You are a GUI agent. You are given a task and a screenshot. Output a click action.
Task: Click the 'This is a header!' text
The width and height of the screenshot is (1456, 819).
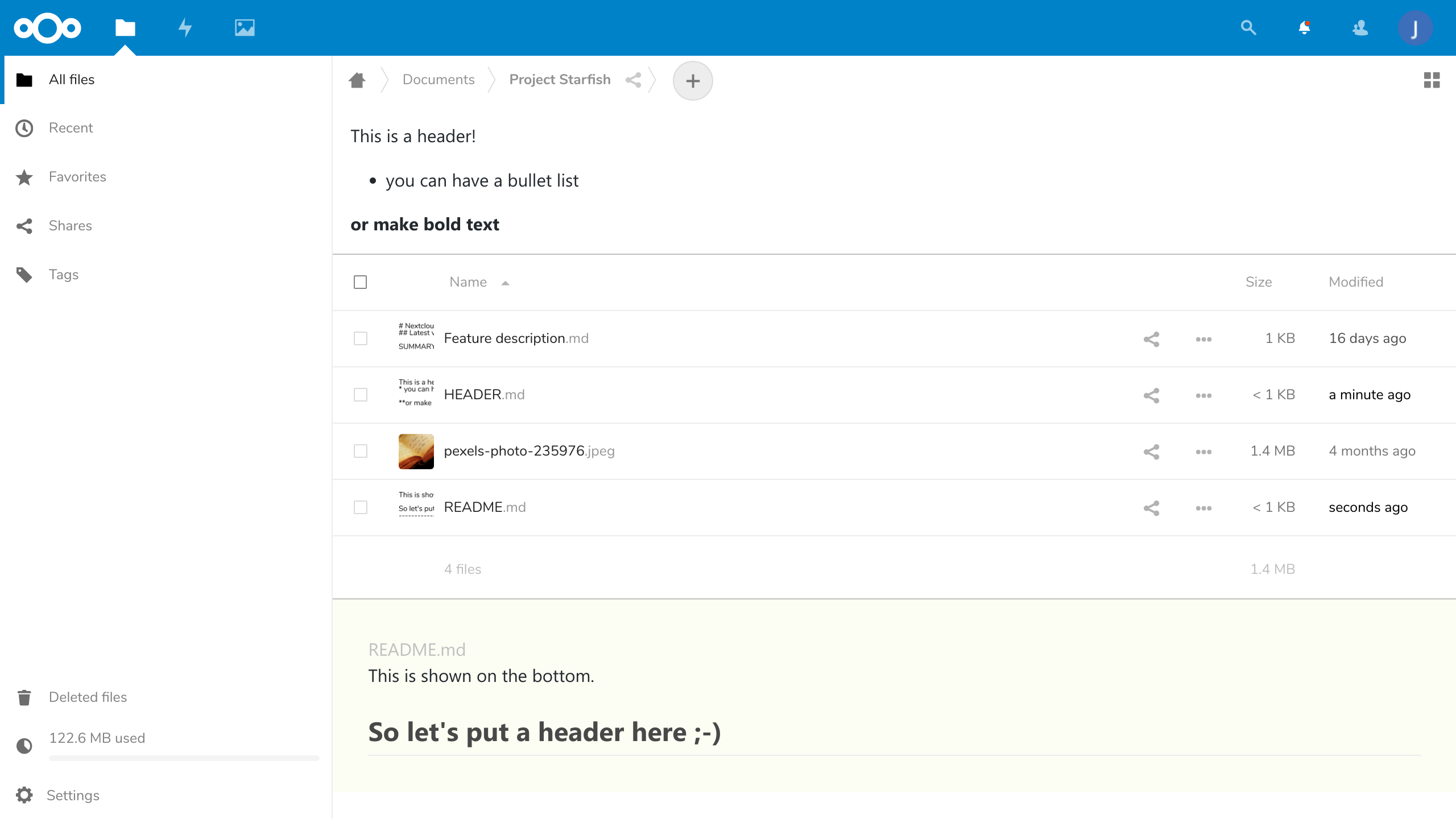point(413,136)
